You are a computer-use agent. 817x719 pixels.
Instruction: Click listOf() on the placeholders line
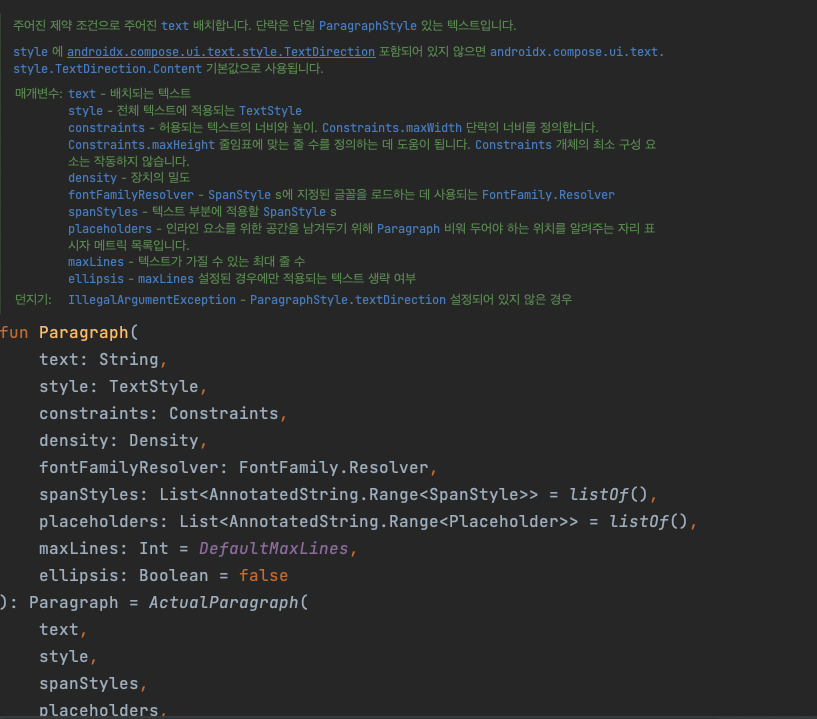click(648, 522)
